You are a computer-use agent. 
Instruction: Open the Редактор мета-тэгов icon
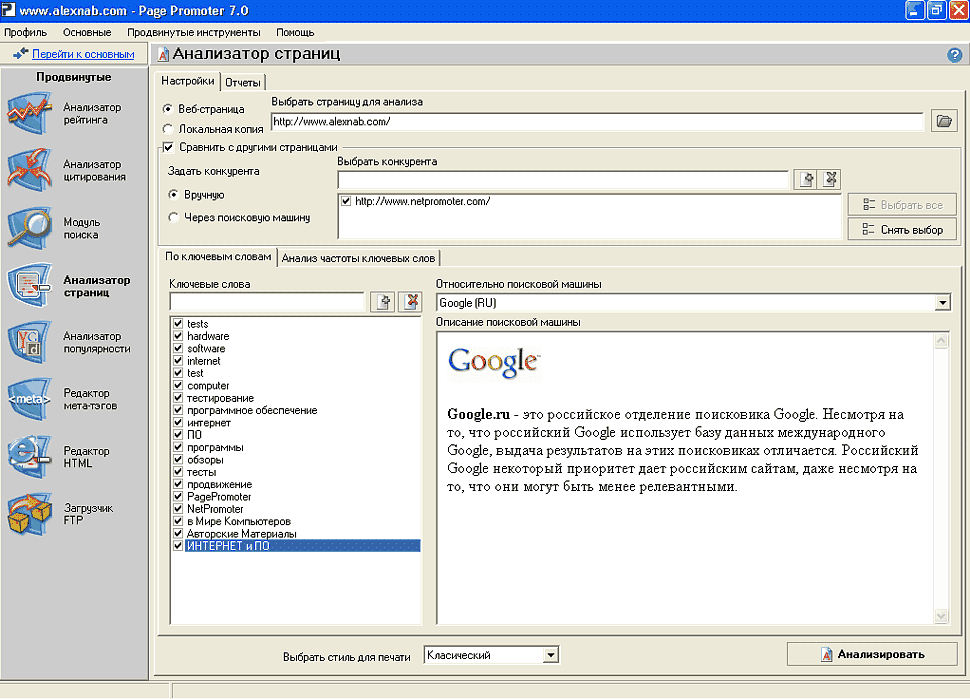pyautogui.click(x=29, y=399)
